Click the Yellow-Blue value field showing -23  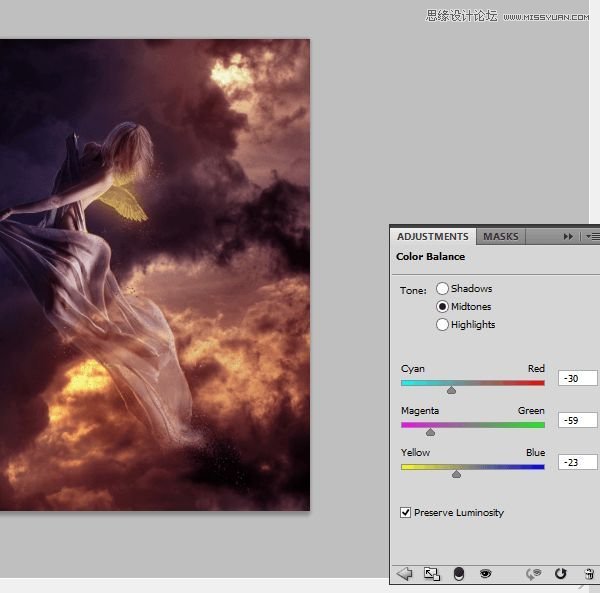coord(577,463)
